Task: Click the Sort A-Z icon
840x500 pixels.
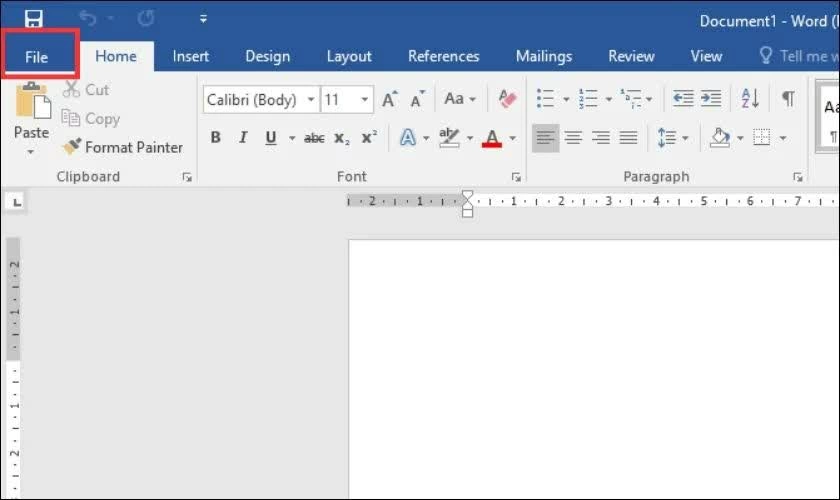Action: pyautogui.click(x=750, y=99)
